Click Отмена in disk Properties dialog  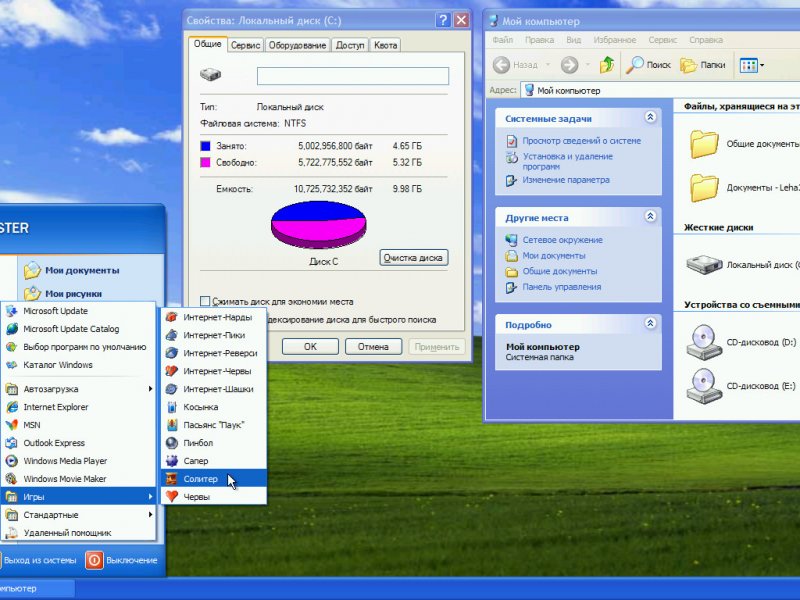click(373, 346)
